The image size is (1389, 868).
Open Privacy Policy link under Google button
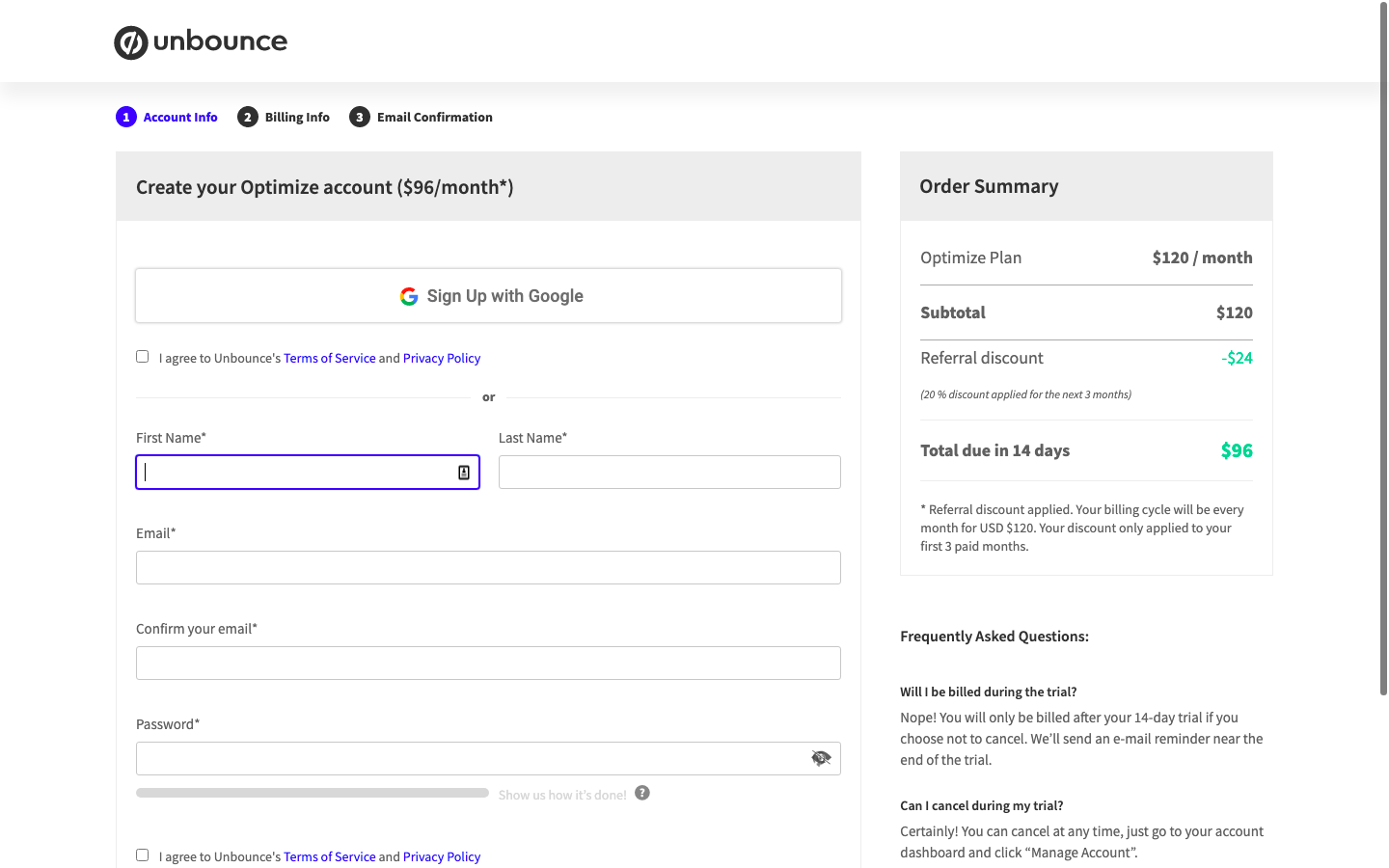point(442,358)
